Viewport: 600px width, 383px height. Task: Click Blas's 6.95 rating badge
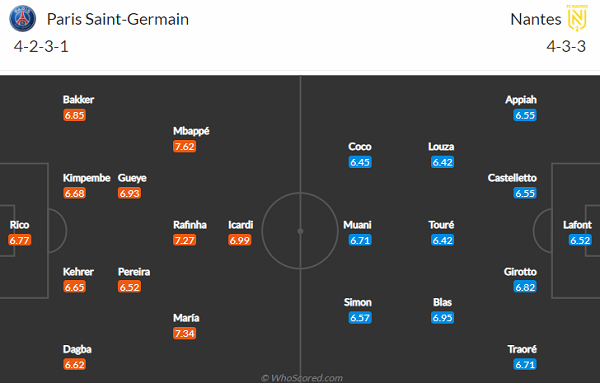pos(442,318)
